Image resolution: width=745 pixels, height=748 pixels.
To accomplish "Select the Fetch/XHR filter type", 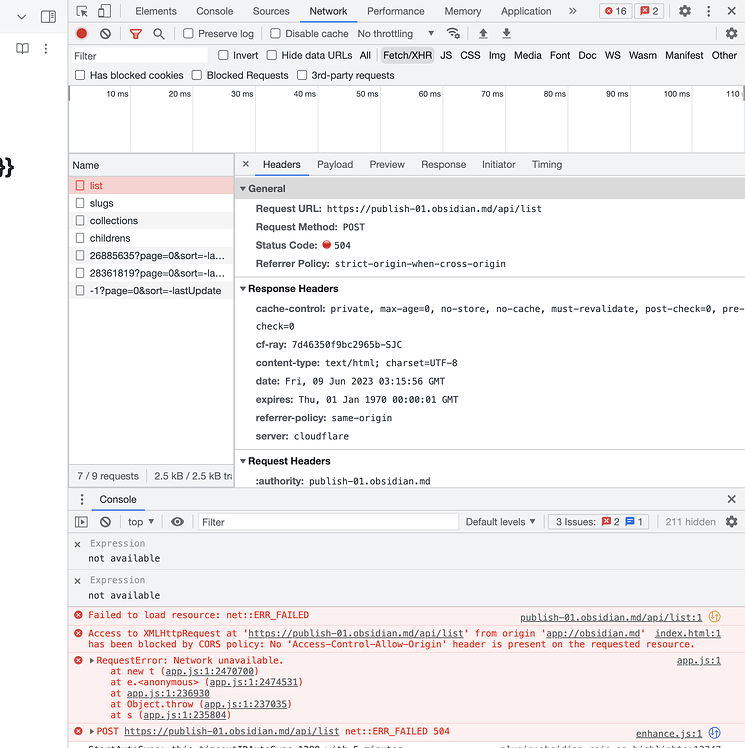I will point(407,55).
